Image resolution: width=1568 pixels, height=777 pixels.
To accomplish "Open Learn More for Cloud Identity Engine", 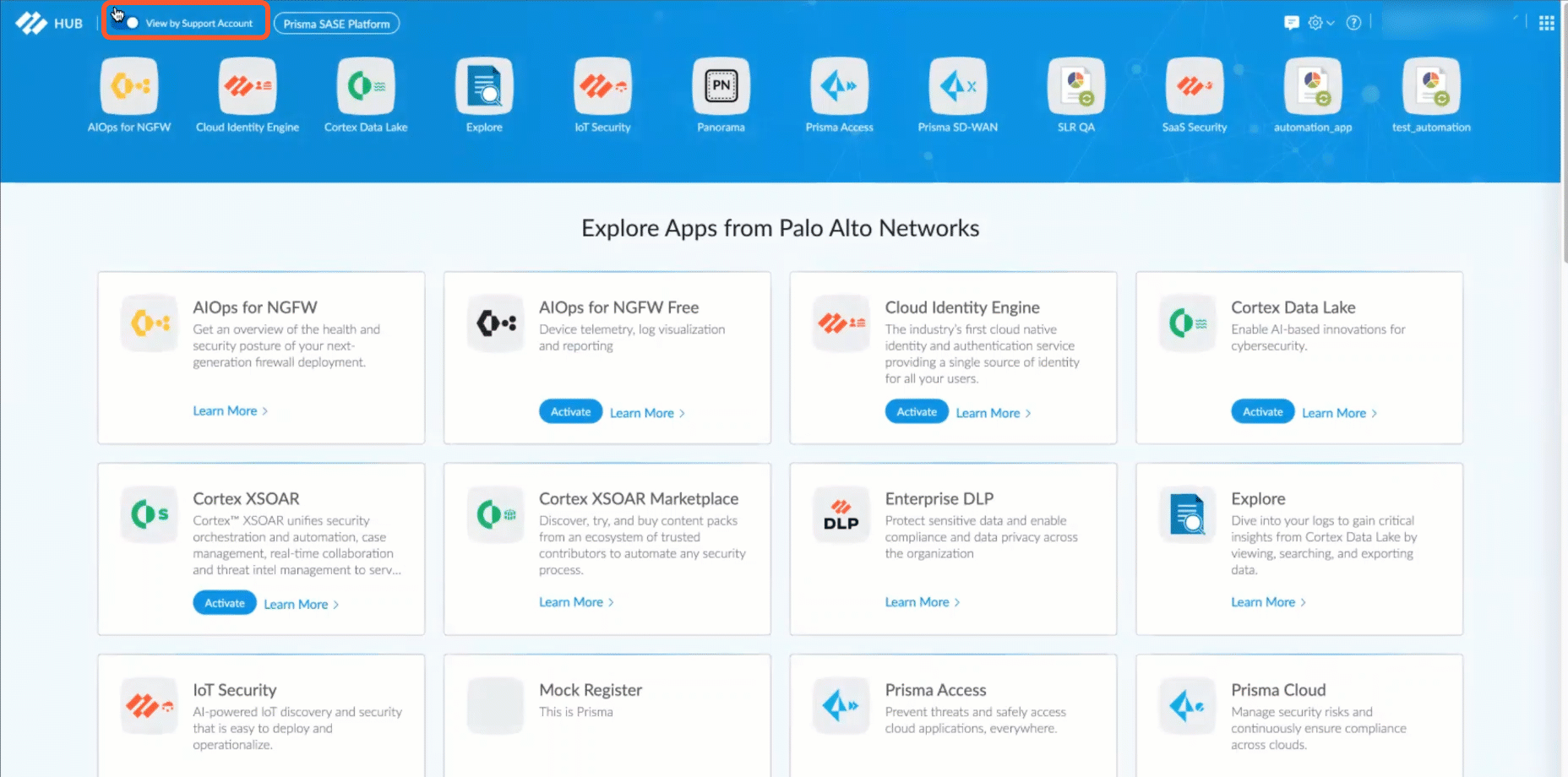I will point(994,413).
